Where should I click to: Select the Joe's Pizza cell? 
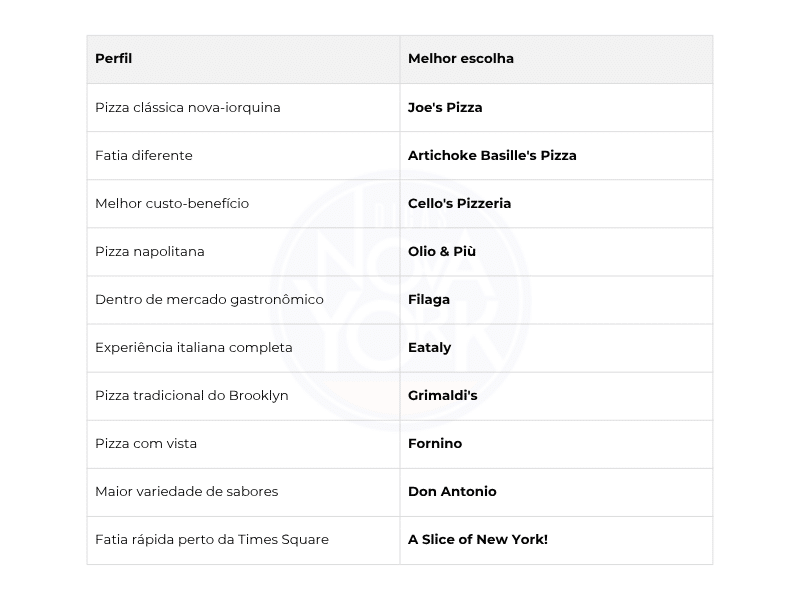[x=445, y=108]
